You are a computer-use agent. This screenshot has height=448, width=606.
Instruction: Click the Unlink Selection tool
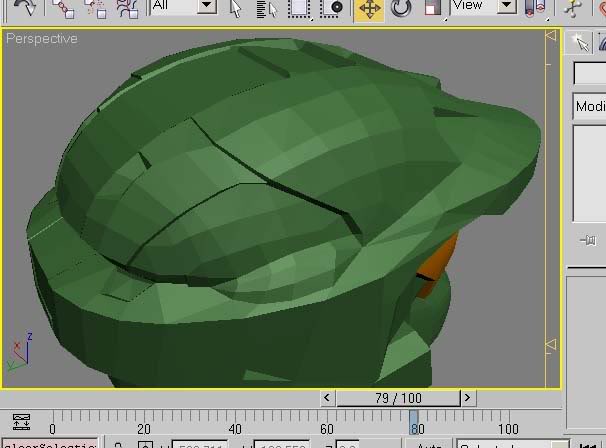click(95, 9)
